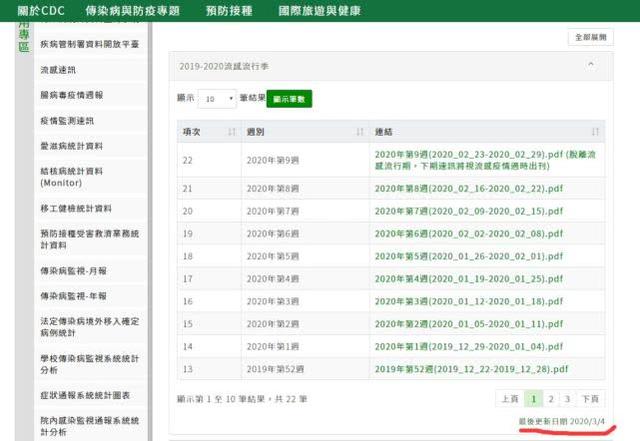This screenshot has height=441, width=640.
Task: Click 下頁 next page button
Action: (592, 398)
